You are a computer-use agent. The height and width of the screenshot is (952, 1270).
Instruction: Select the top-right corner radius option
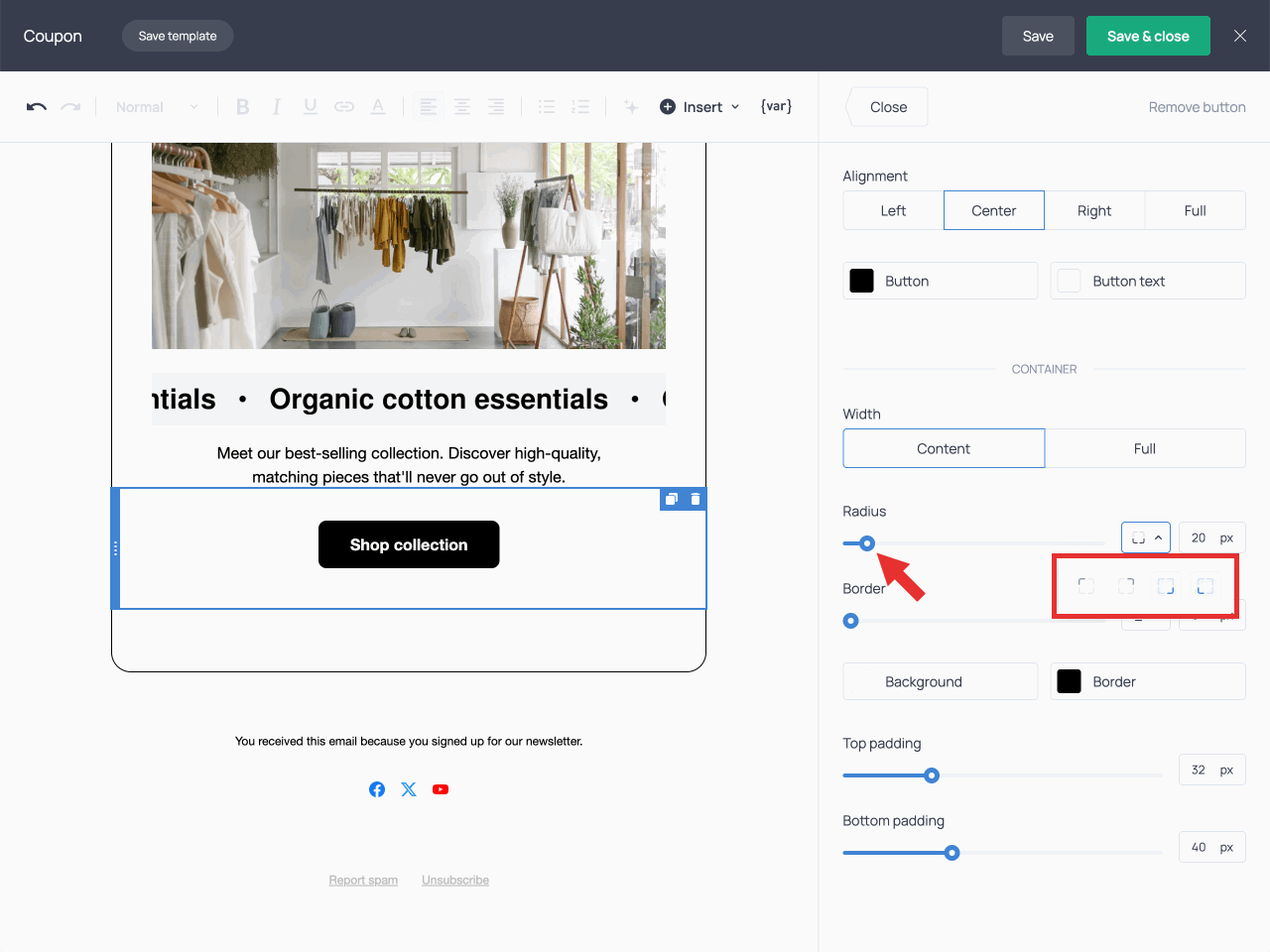tap(1126, 585)
